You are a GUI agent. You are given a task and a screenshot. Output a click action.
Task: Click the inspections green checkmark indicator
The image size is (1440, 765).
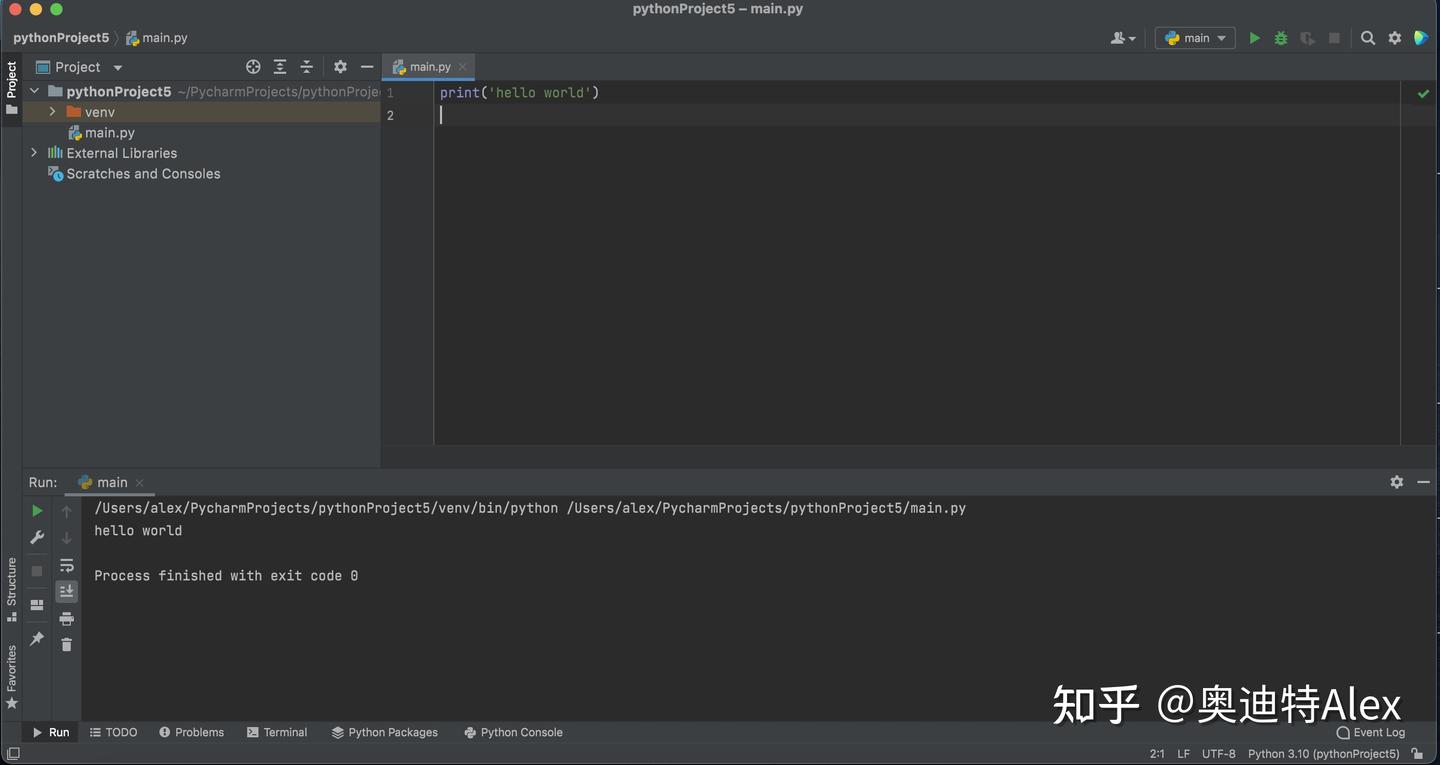1423,92
